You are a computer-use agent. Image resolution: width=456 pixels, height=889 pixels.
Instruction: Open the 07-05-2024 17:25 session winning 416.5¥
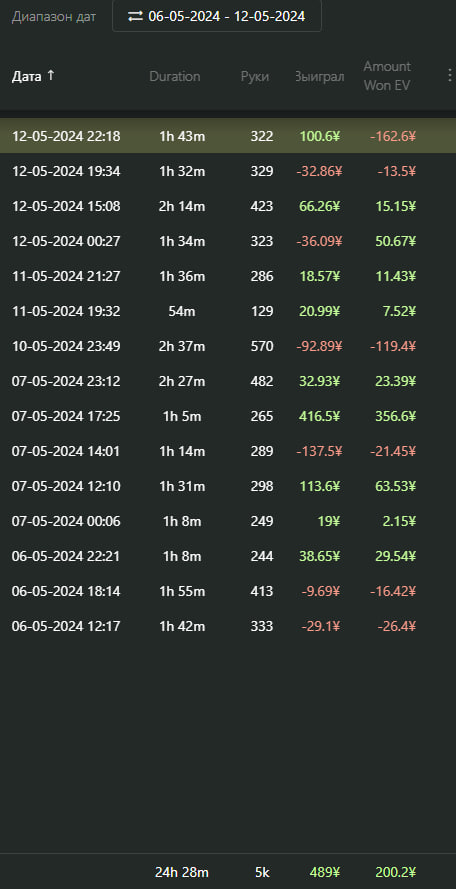(228, 416)
